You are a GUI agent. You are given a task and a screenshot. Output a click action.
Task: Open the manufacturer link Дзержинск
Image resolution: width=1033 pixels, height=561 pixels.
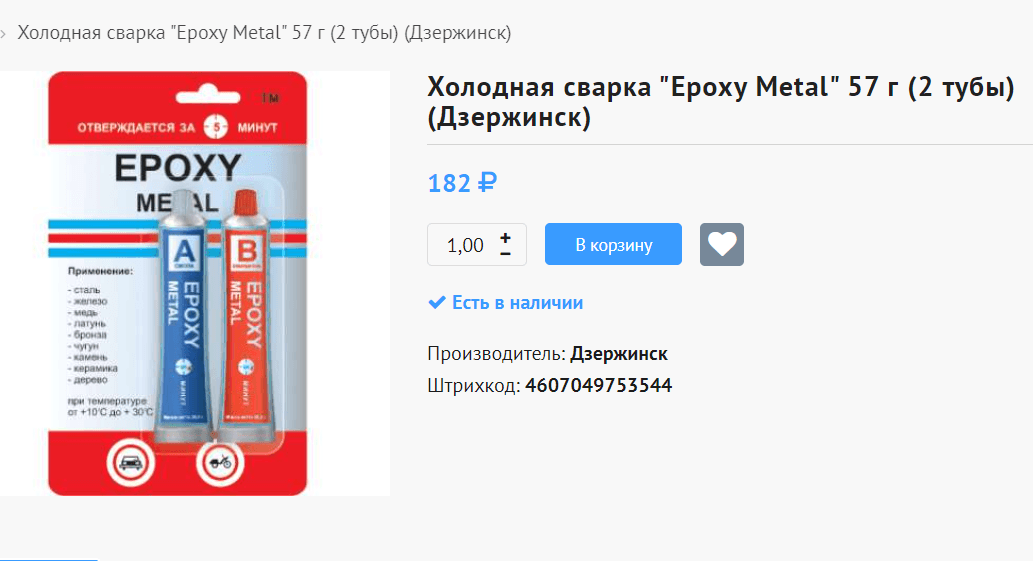619,354
